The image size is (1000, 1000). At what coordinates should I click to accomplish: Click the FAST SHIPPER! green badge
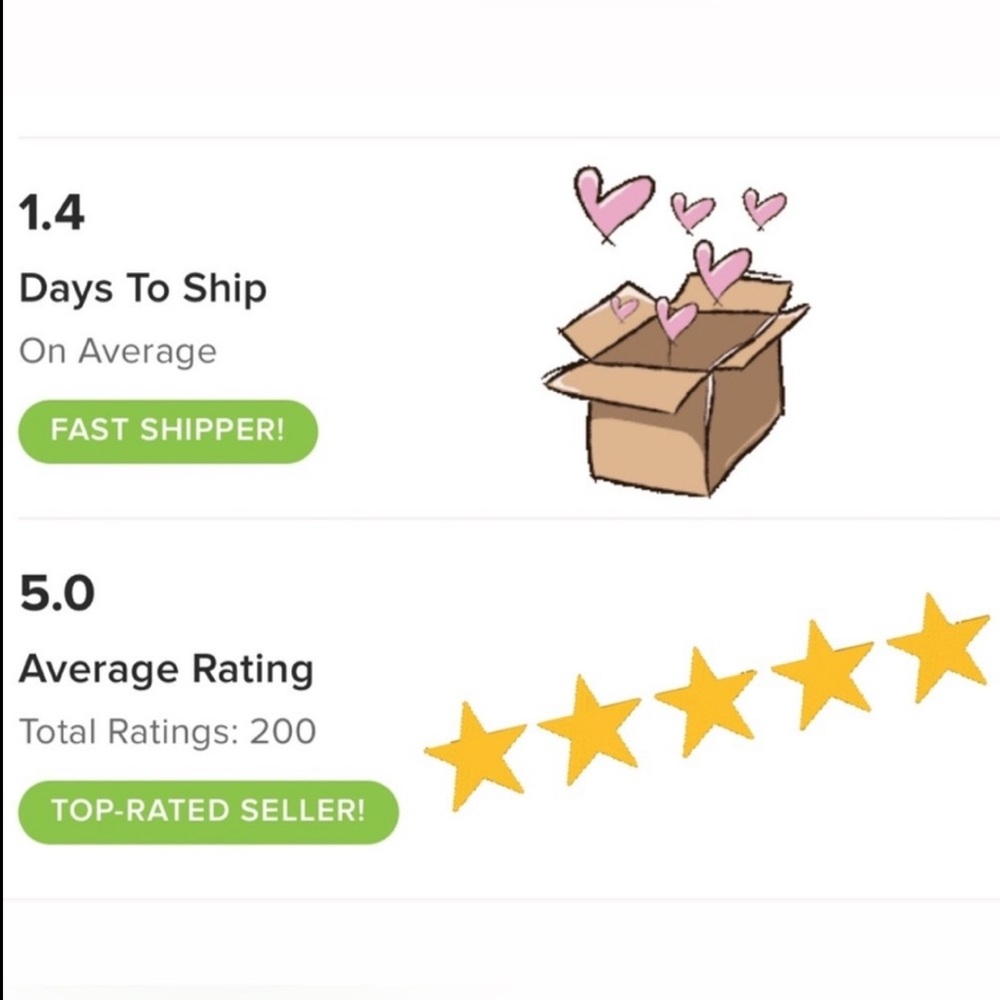pyautogui.click(x=168, y=431)
